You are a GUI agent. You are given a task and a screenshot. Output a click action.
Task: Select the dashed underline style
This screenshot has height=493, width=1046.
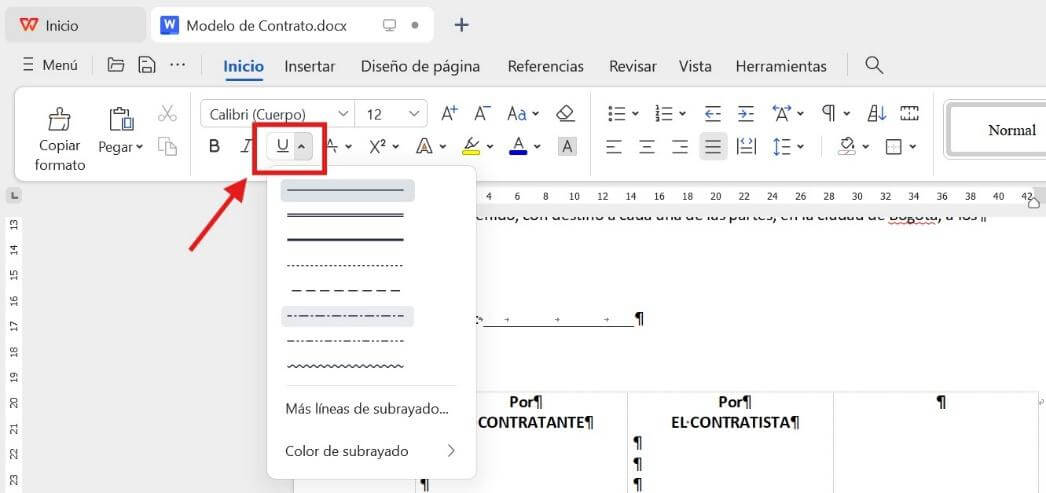click(x=346, y=290)
